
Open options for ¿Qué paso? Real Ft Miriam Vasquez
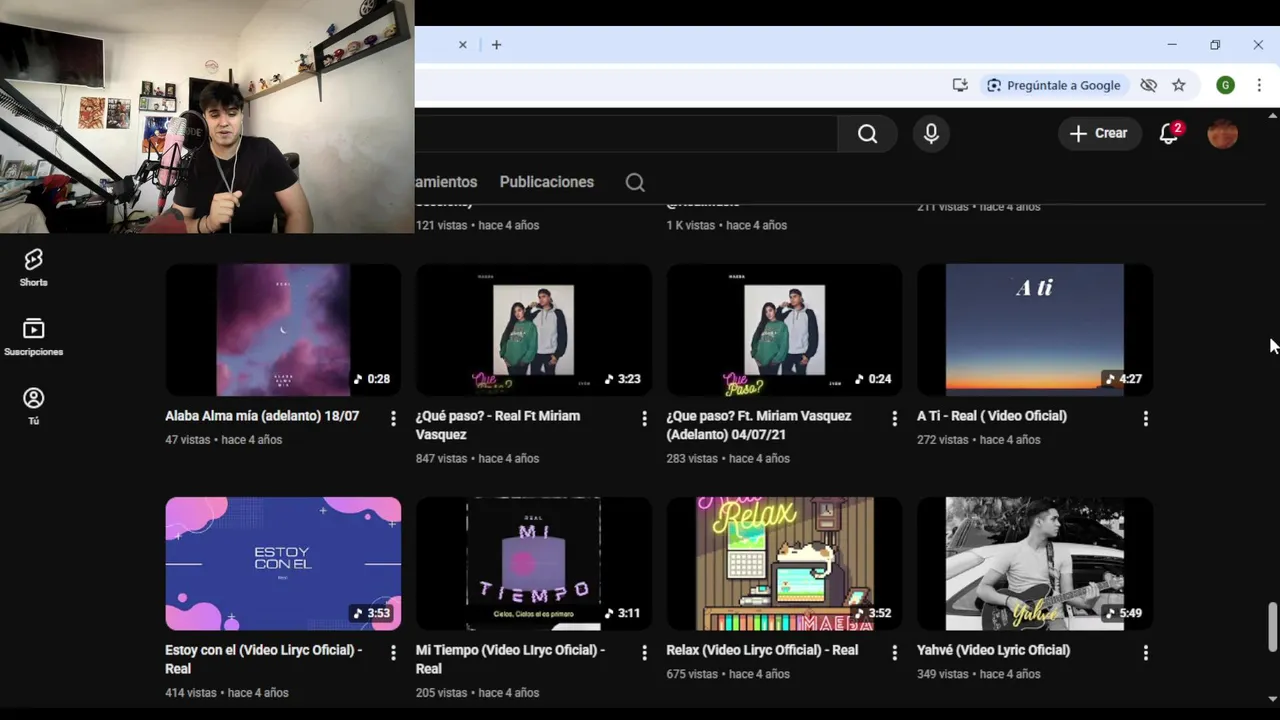[644, 419]
